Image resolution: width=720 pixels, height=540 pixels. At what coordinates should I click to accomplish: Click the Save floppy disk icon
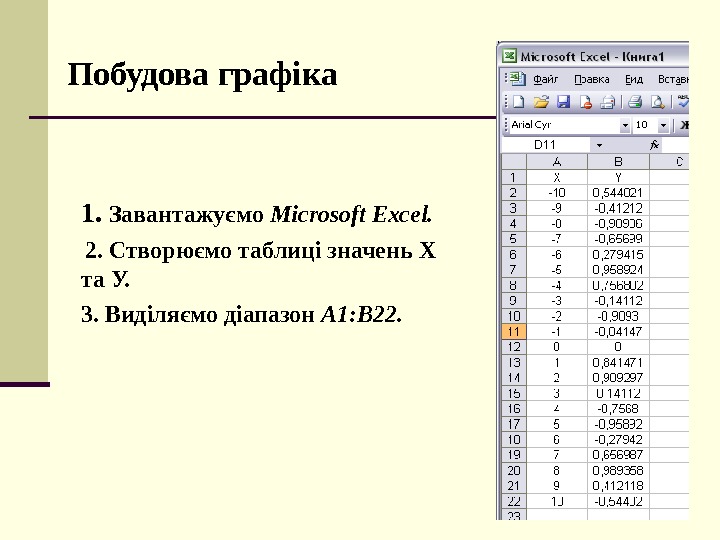(563, 101)
